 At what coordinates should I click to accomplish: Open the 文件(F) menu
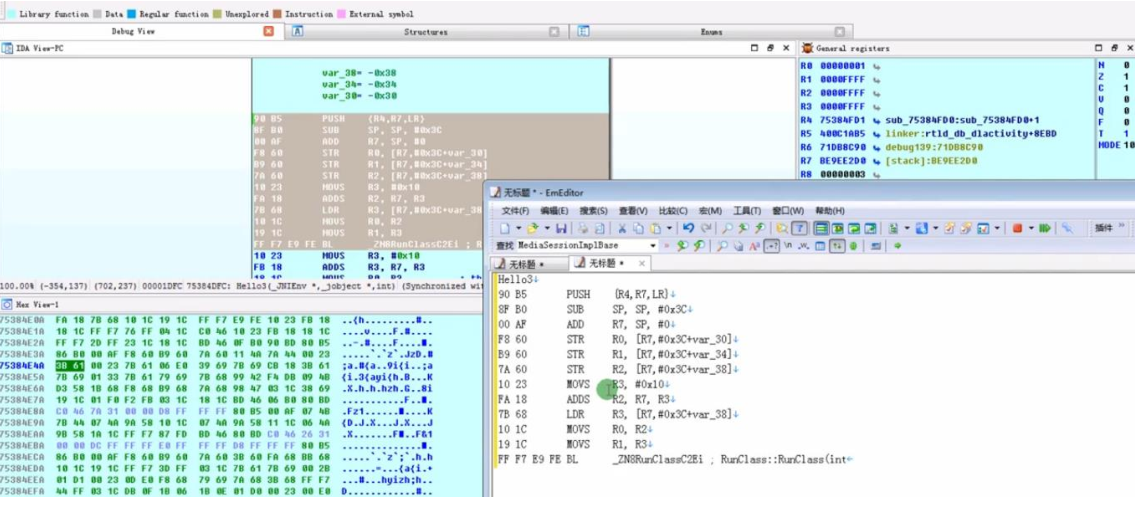(515, 211)
